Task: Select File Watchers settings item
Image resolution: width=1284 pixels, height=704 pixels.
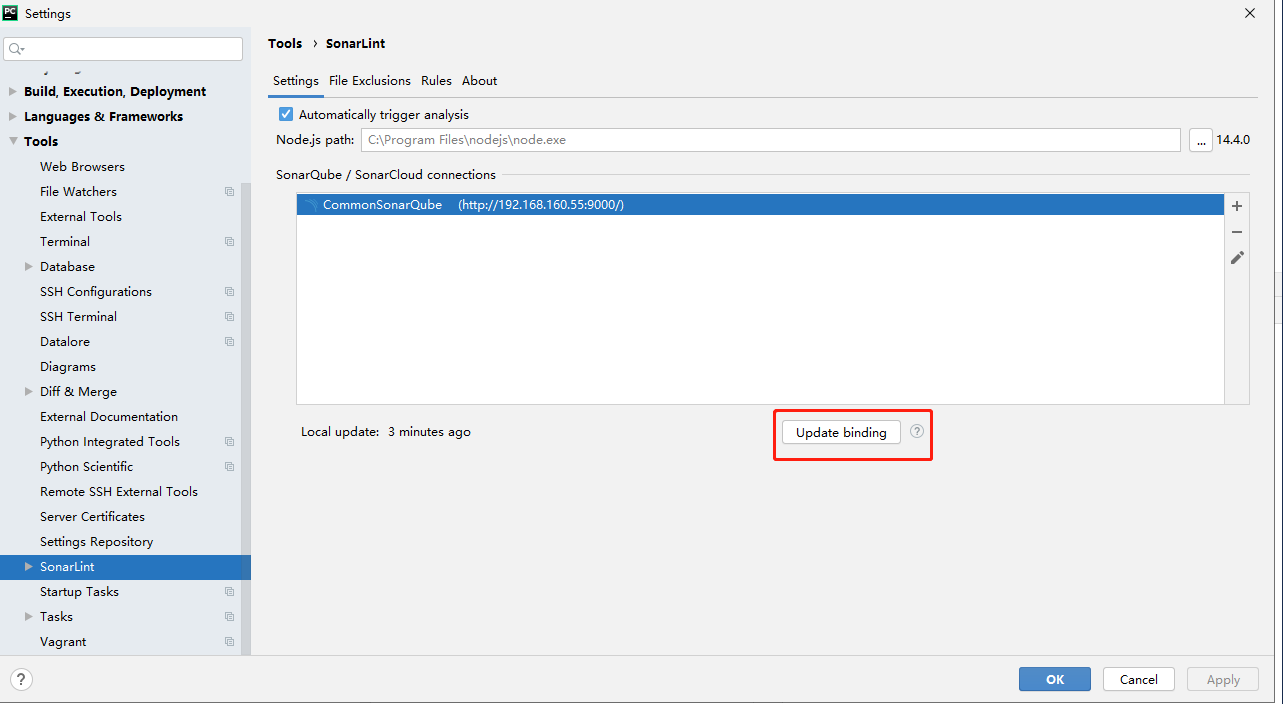Action: (x=78, y=192)
